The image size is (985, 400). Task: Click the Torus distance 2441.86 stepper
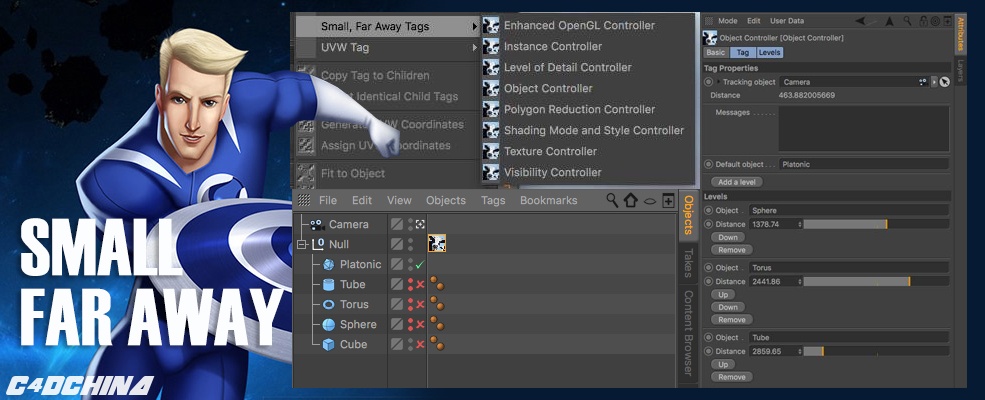click(x=800, y=282)
